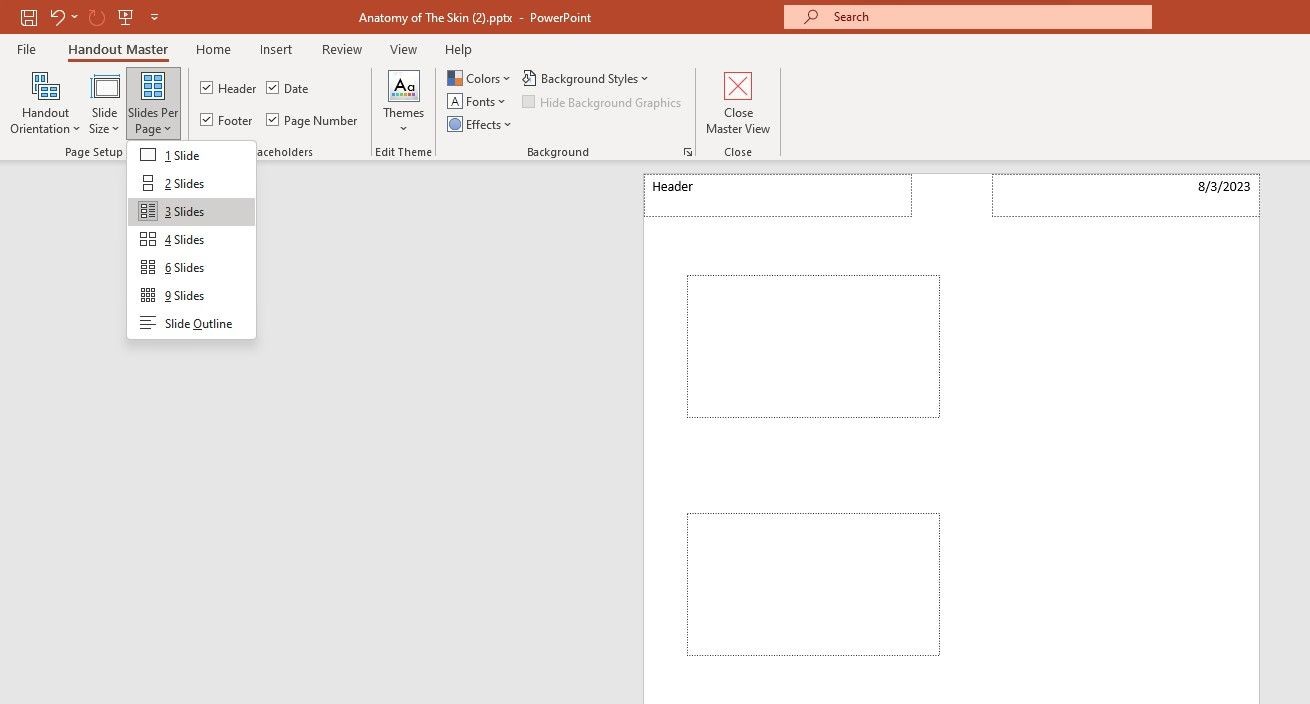Open the Home tab
Image resolution: width=1310 pixels, height=704 pixels.
pos(213,49)
